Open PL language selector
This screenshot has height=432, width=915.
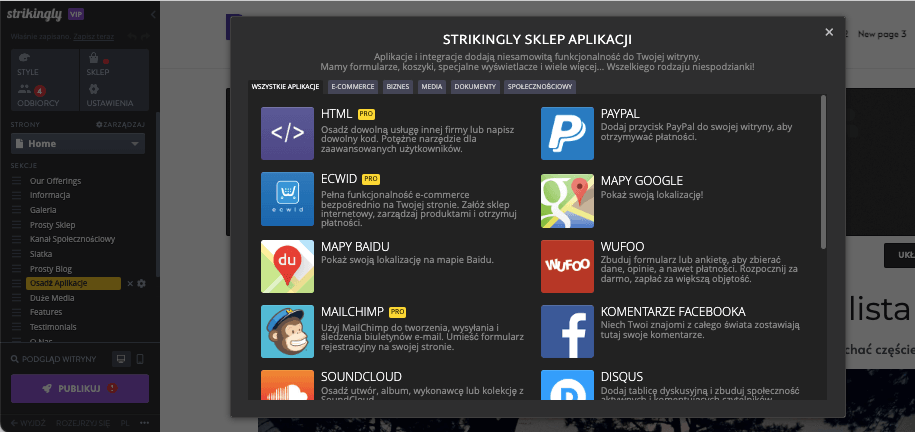tap(125, 423)
